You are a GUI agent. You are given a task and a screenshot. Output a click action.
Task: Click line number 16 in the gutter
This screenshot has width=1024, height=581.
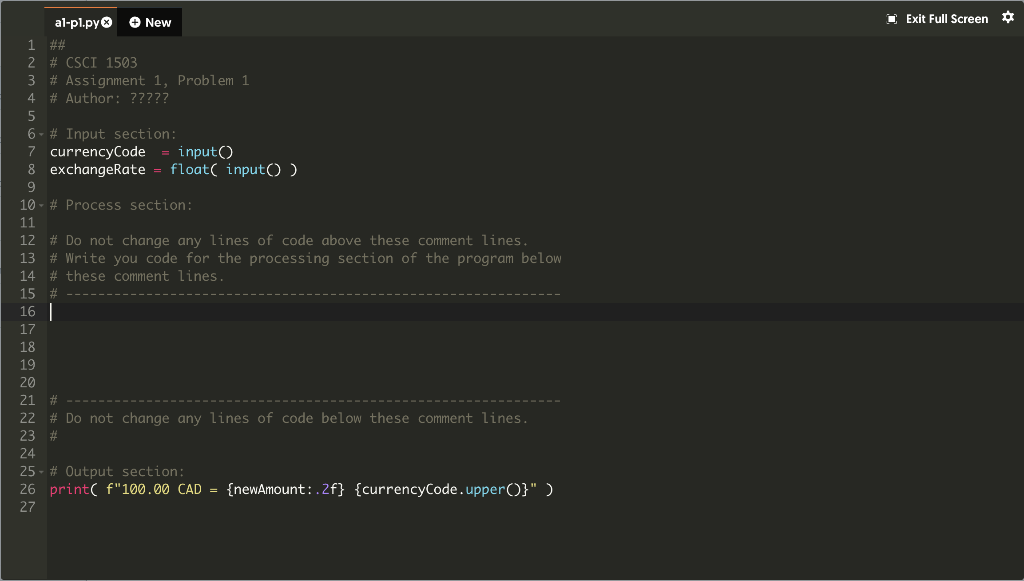[x=30, y=310]
